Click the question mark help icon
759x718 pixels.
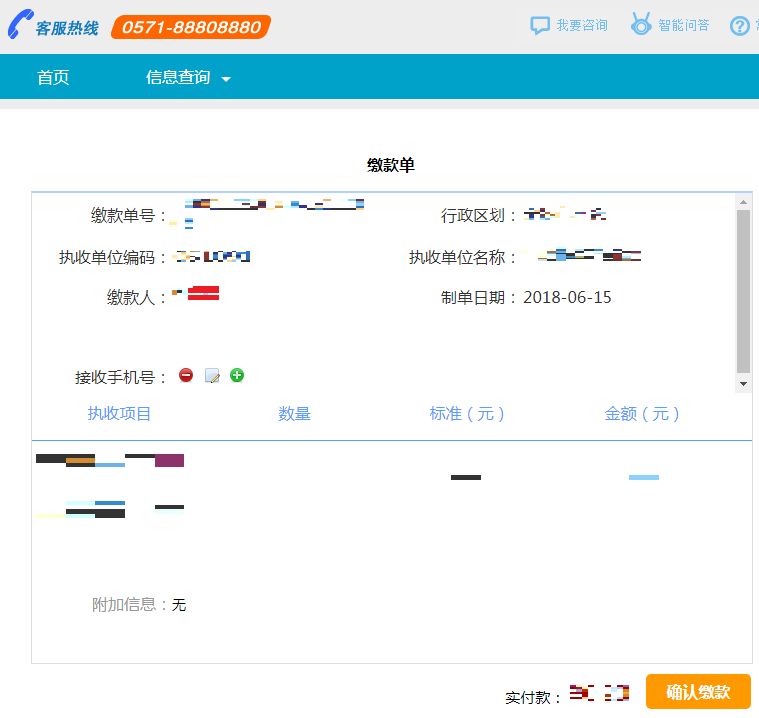pyautogui.click(x=740, y=26)
